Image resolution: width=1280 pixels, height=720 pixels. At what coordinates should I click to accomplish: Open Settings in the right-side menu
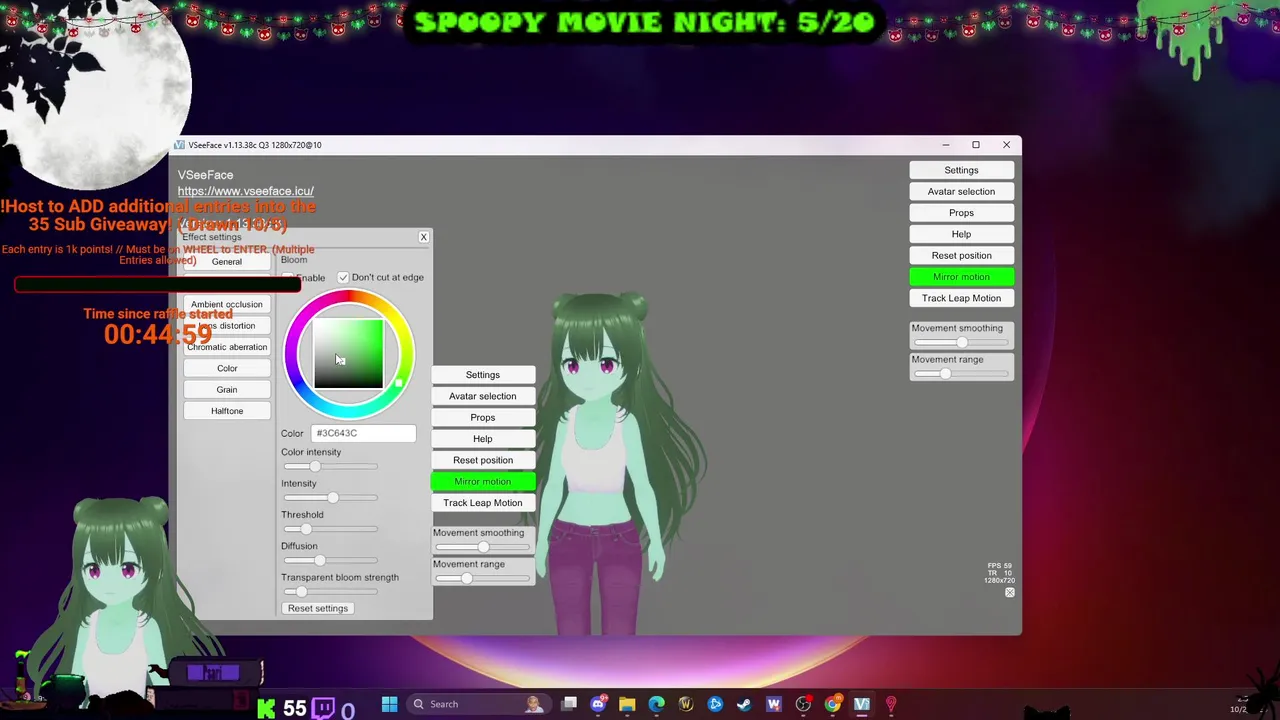(961, 170)
